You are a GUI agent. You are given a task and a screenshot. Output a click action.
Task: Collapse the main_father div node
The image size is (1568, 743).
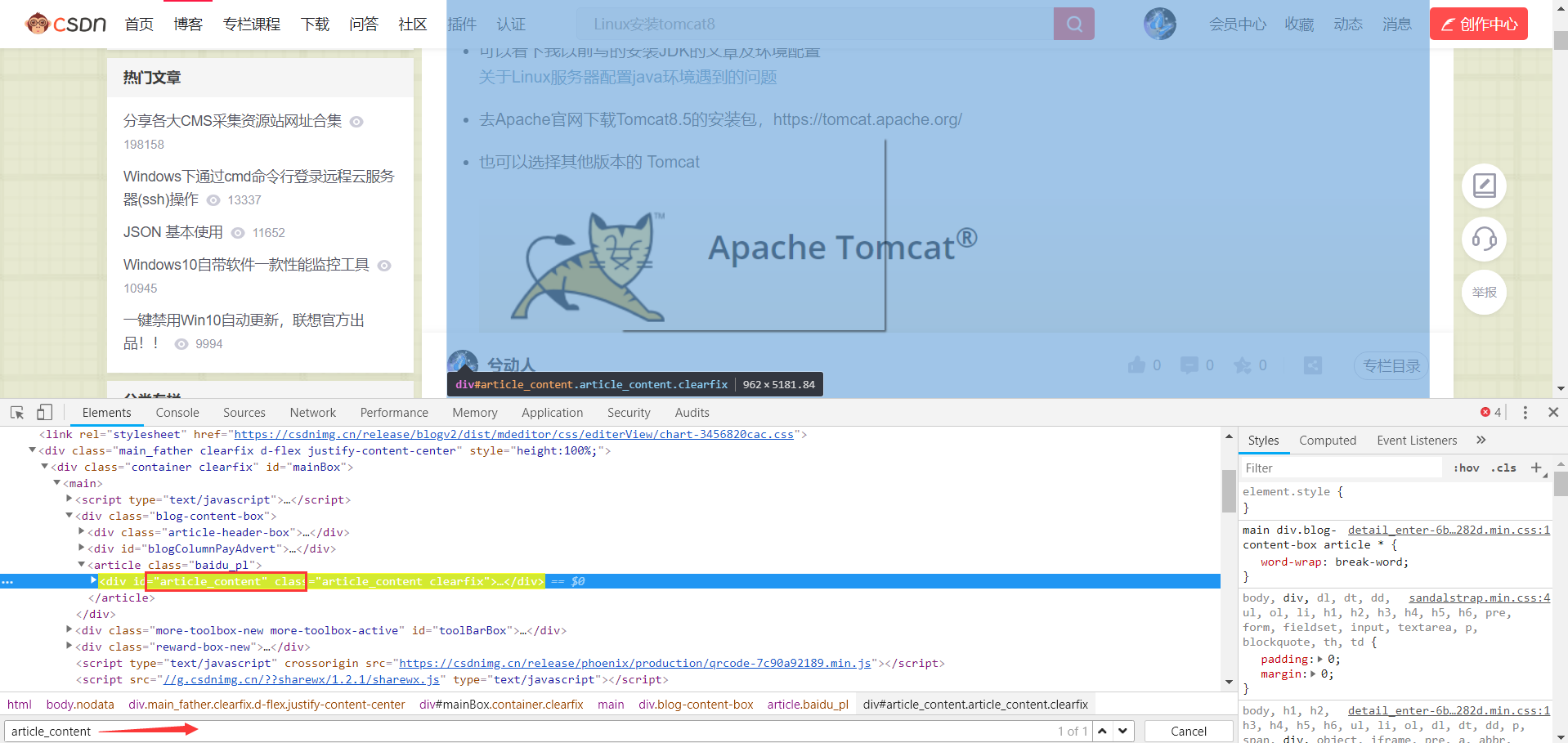click(33, 450)
